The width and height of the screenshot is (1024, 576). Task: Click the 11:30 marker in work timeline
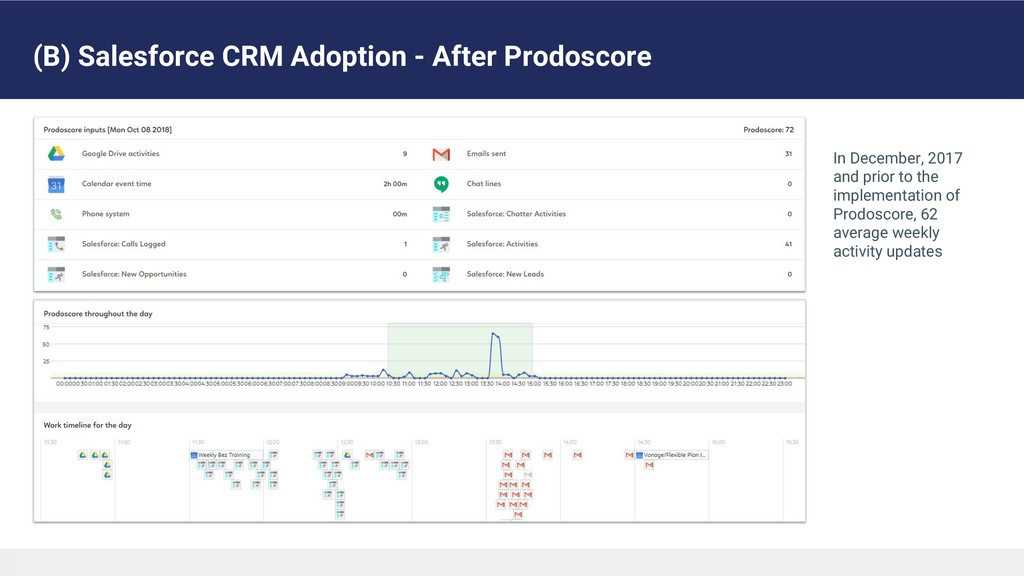(198, 442)
